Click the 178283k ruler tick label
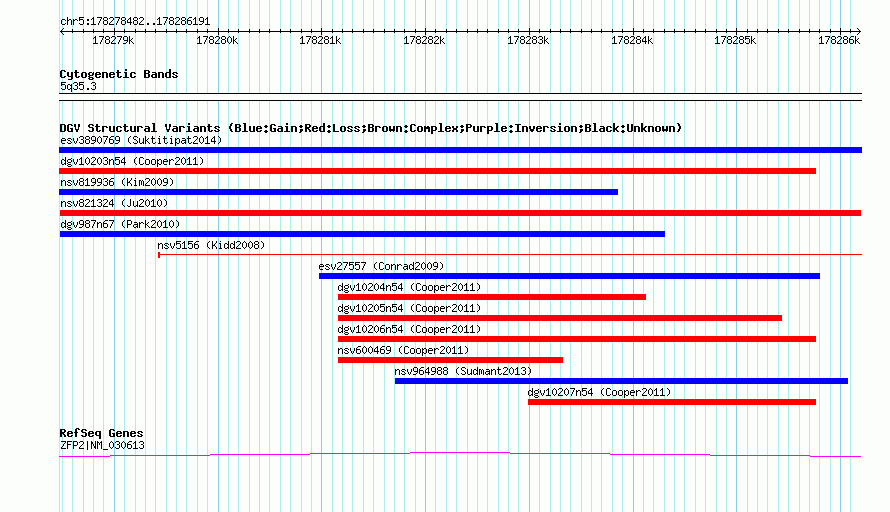890x512 pixels. pos(528,40)
